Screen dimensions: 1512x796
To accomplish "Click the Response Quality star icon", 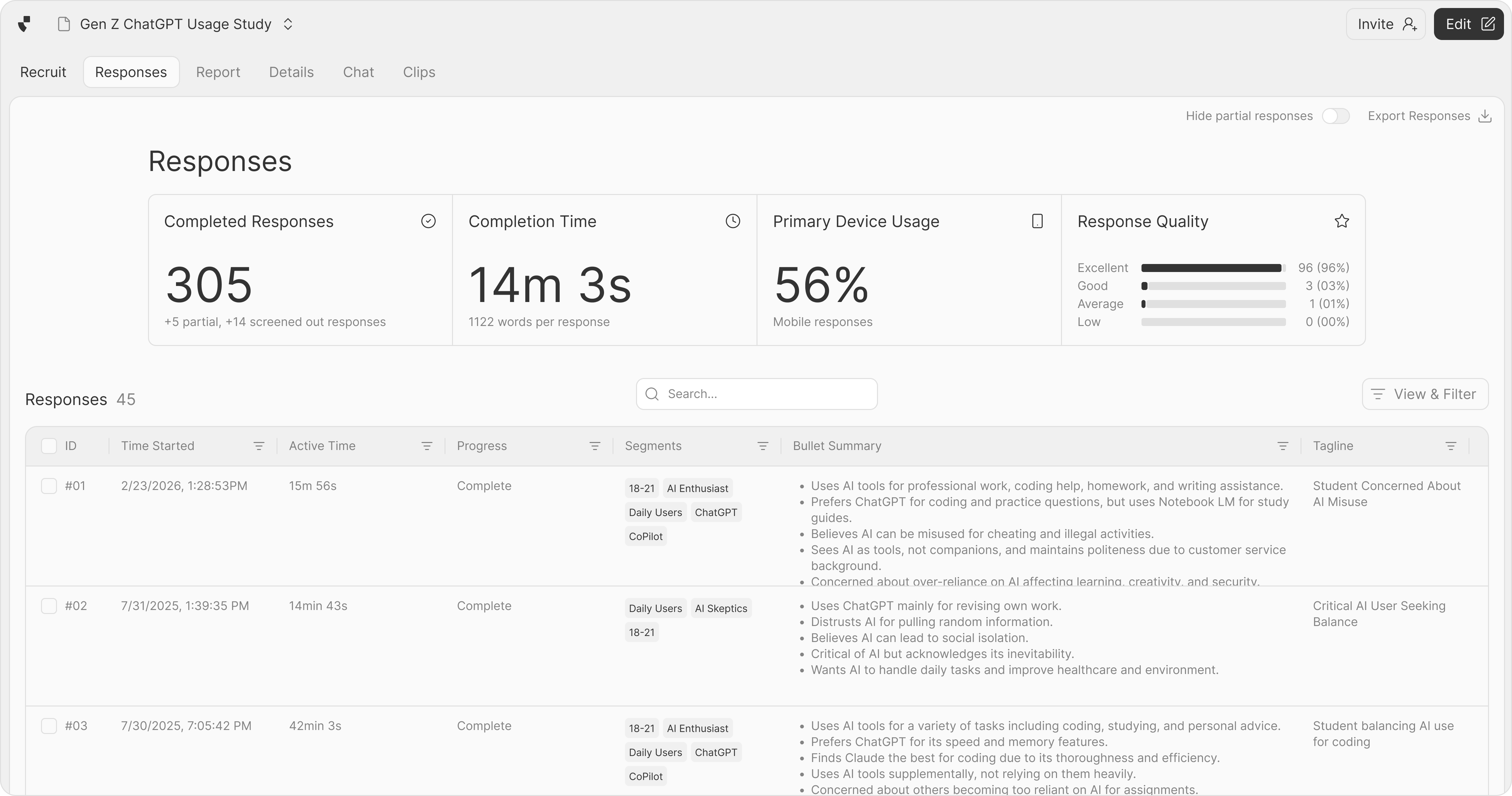I will (1342, 221).
